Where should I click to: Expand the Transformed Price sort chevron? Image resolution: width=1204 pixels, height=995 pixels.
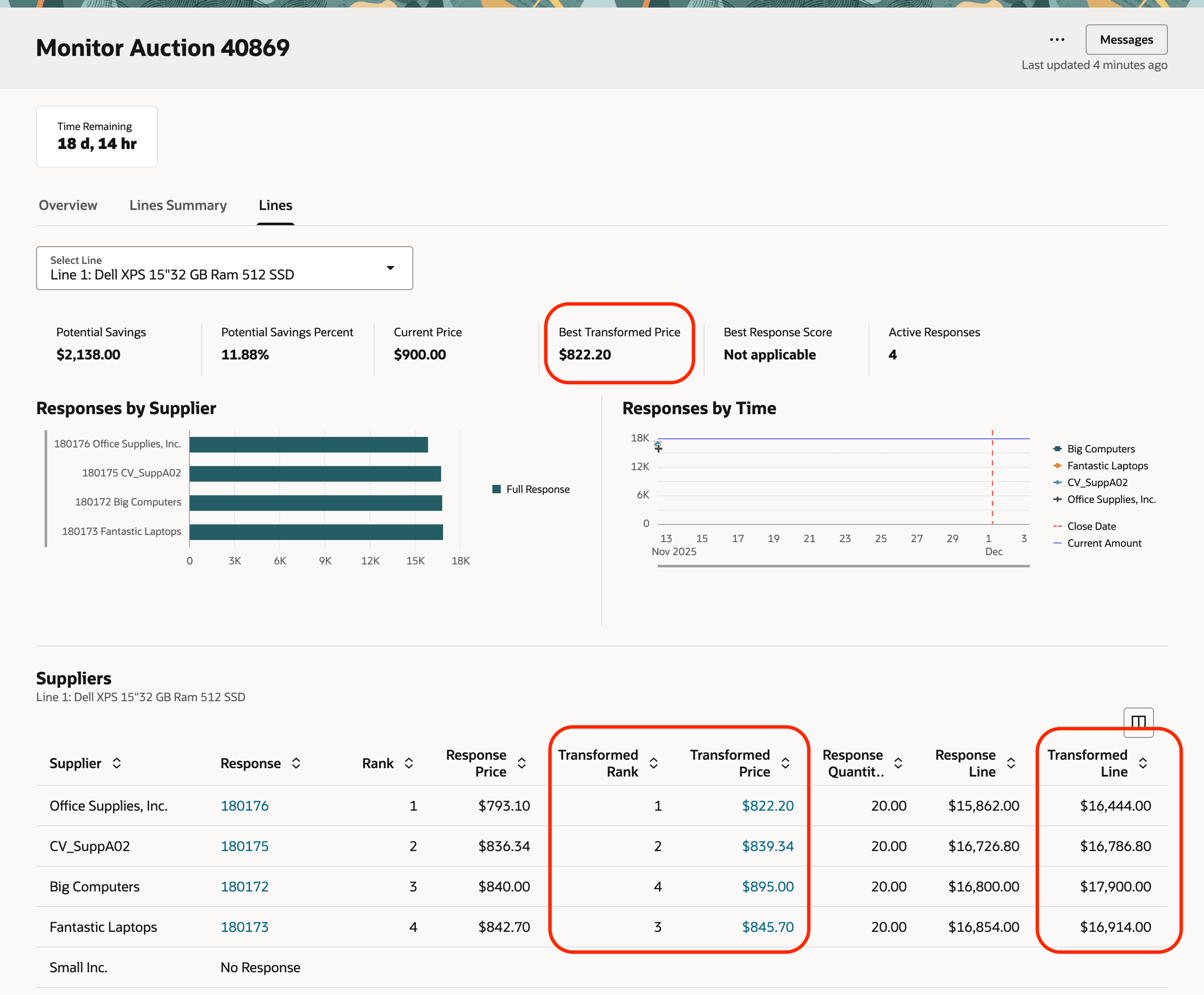(786, 763)
